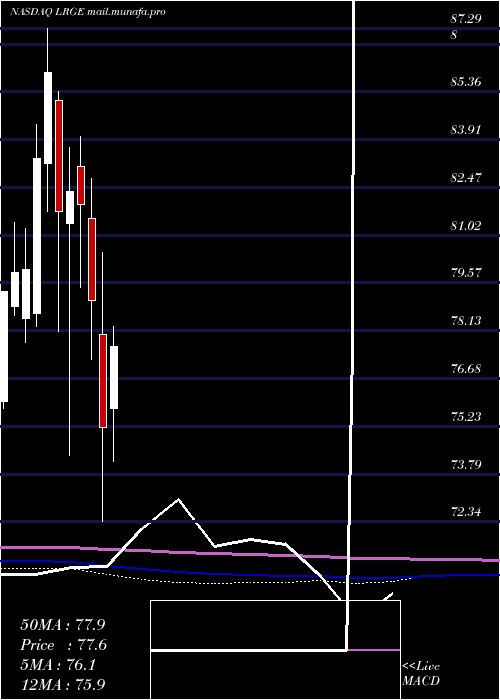Click the '<<Live MACD' label

point(421,673)
